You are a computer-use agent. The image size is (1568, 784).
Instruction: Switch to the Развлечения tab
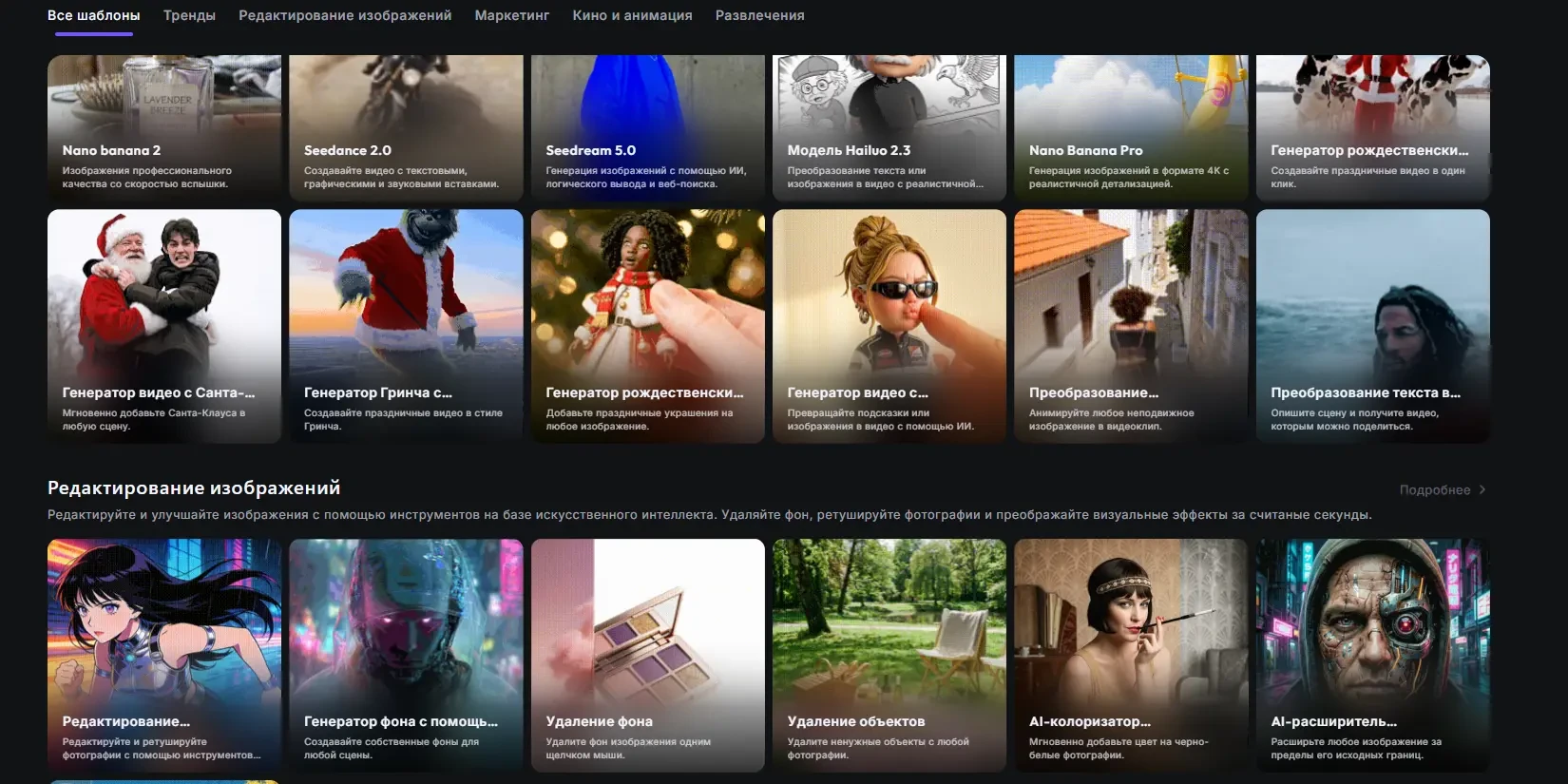(759, 15)
